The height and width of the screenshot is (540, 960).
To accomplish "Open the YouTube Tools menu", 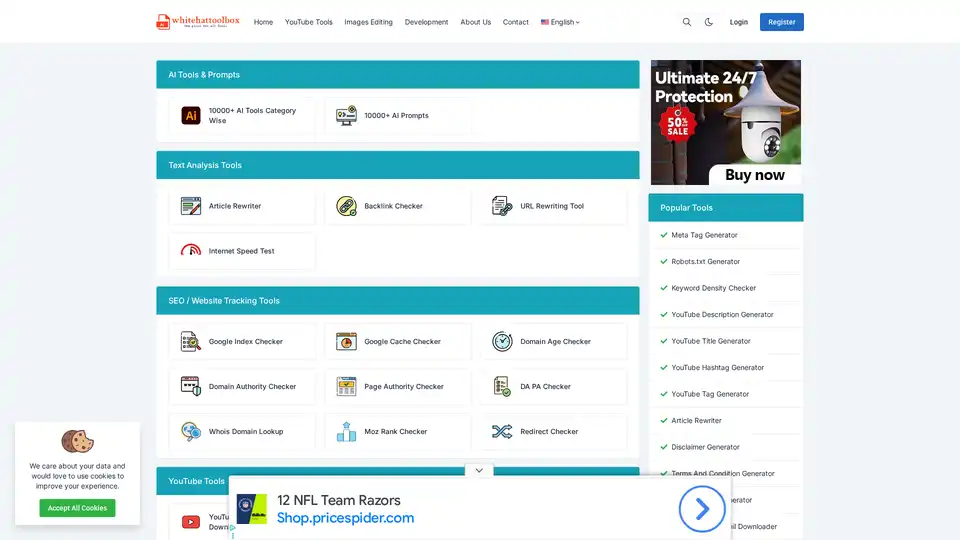I will 308,22.
